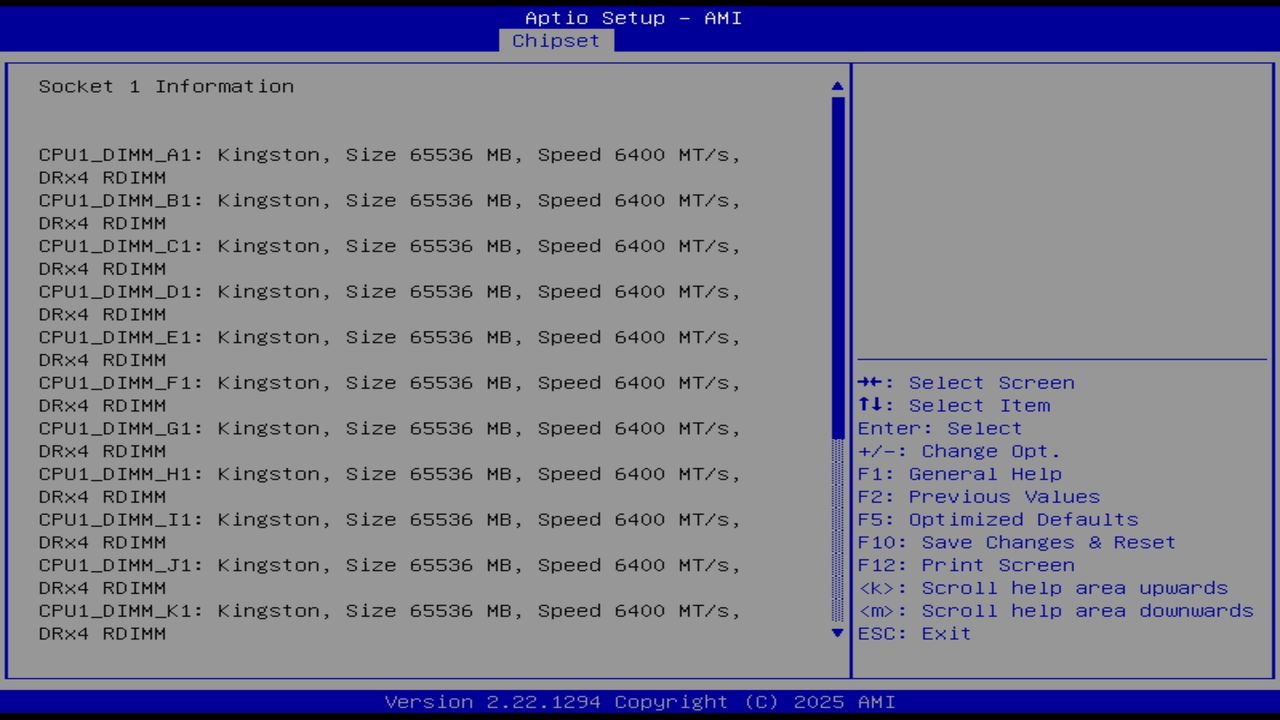Select the CPU1_DIMM_A1 Kingston entry

[x=389, y=155]
